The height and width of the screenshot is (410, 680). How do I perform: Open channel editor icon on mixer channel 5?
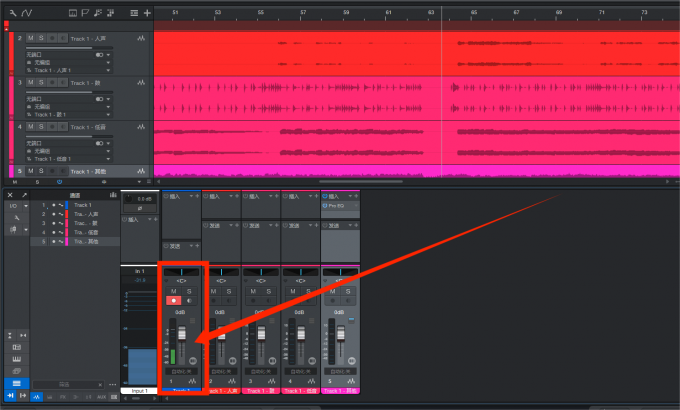(352, 361)
